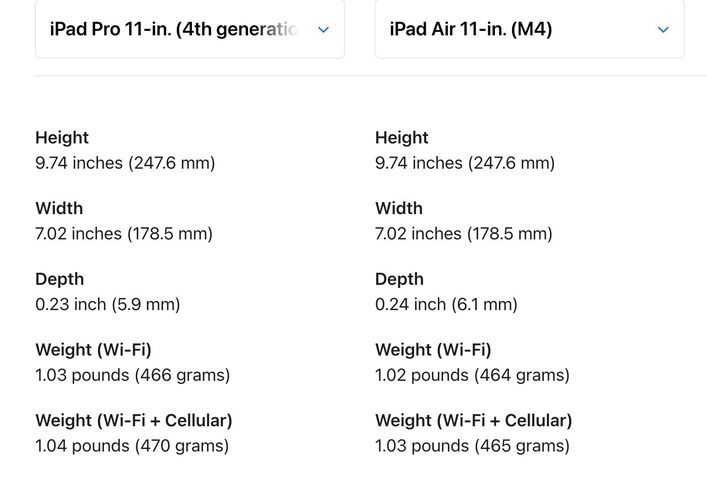Click iPad Pro's Weight (Wi-Fi + Cellular) label
707x500 pixels.
(x=134, y=421)
